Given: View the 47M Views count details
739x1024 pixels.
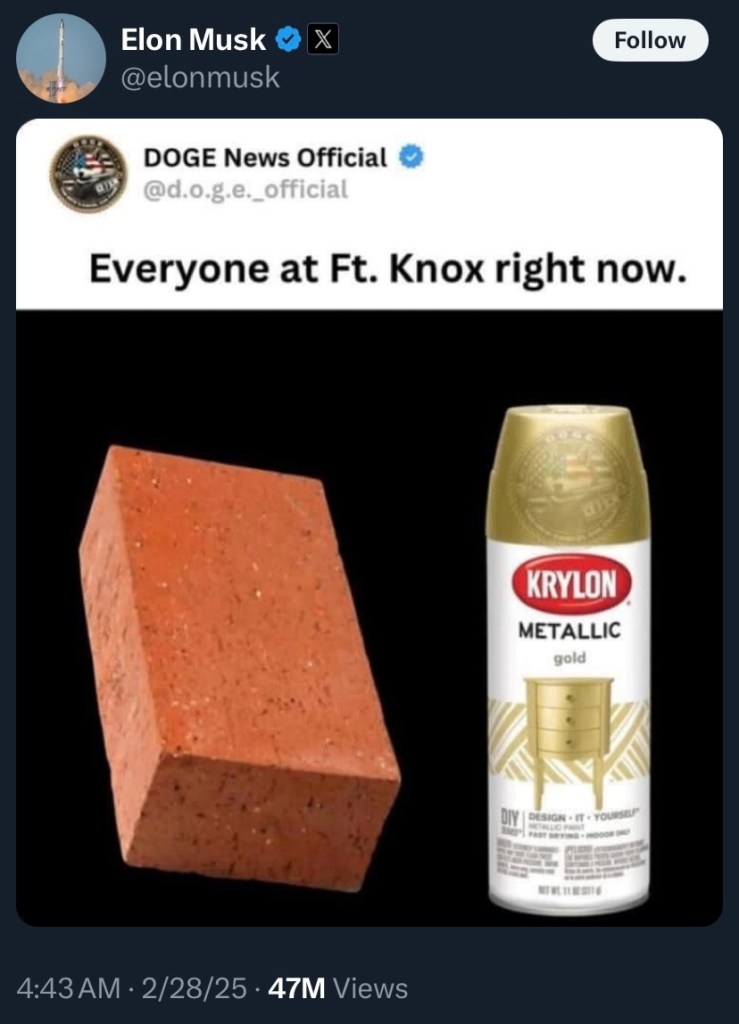Looking at the screenshot, I should [338, 988].
